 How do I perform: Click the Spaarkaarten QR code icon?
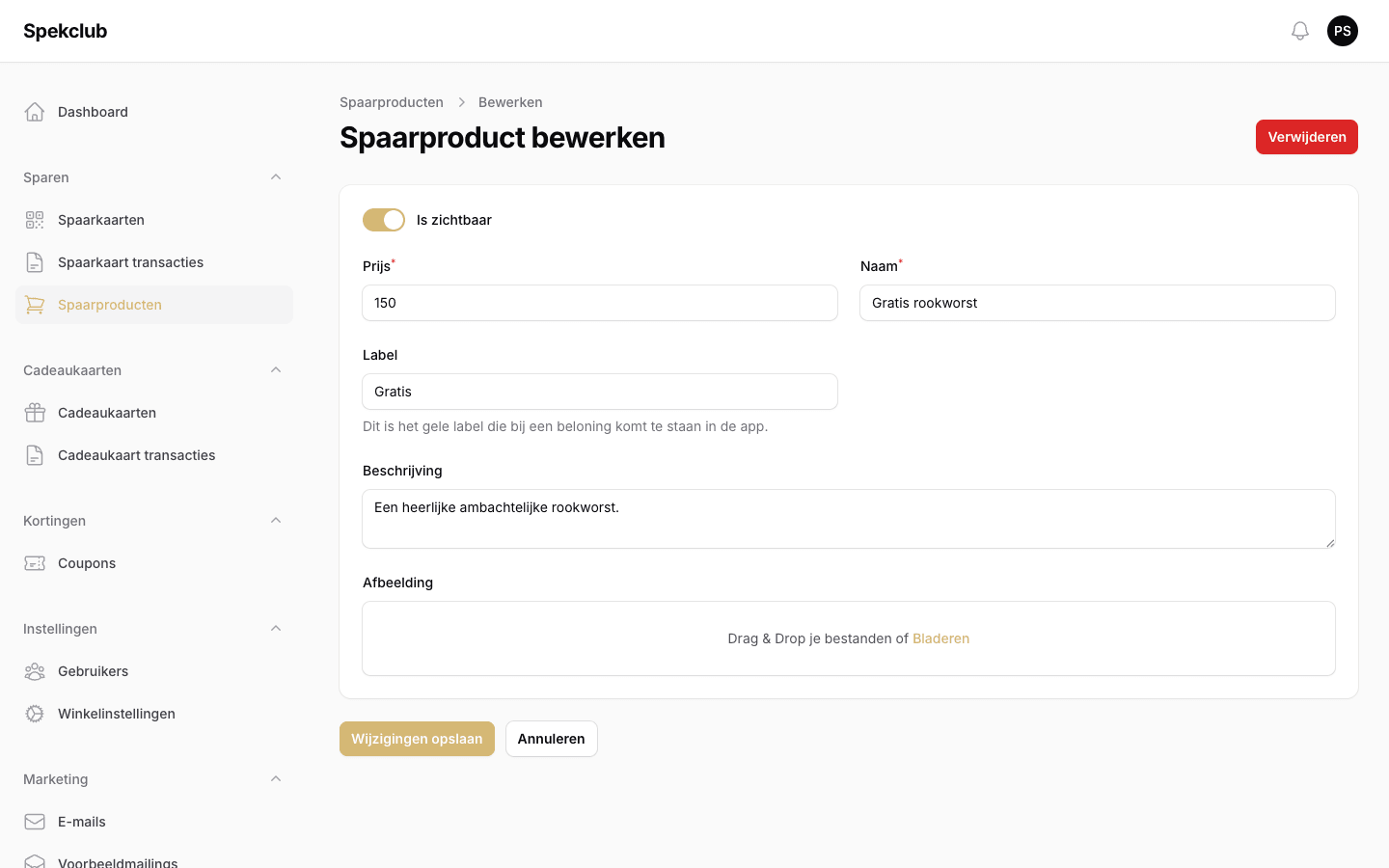(x=35, y=220)
